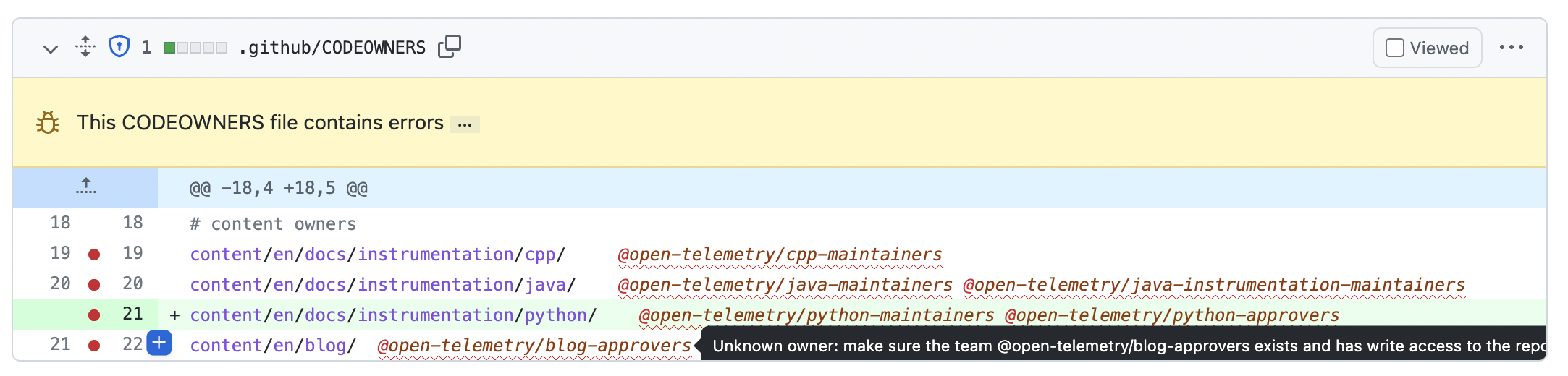Click the red error dot on line 22
This screenshot has width=1568, height=376.
[x=94, y=346]
